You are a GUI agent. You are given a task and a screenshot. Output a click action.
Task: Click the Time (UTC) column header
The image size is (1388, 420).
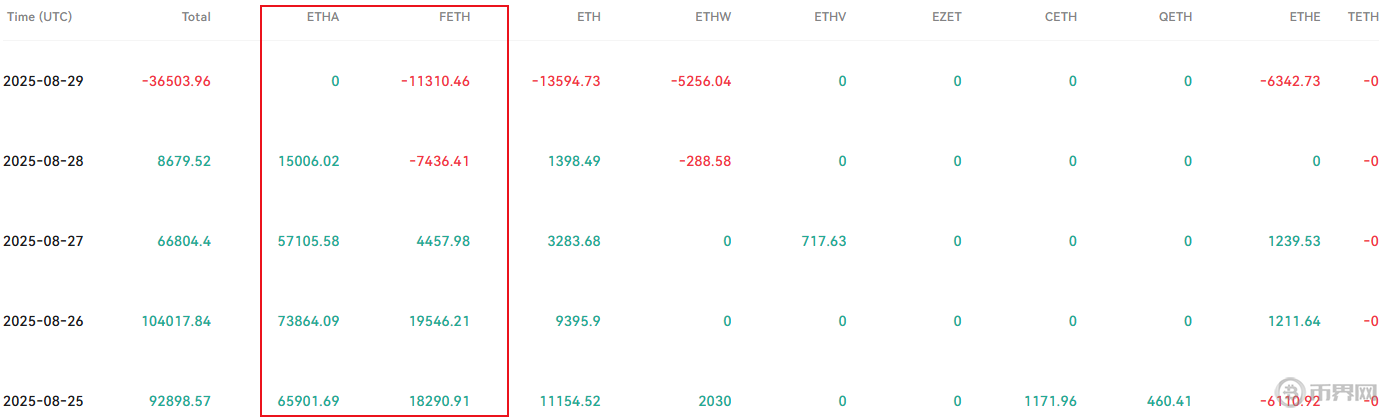tap(38, 17)
